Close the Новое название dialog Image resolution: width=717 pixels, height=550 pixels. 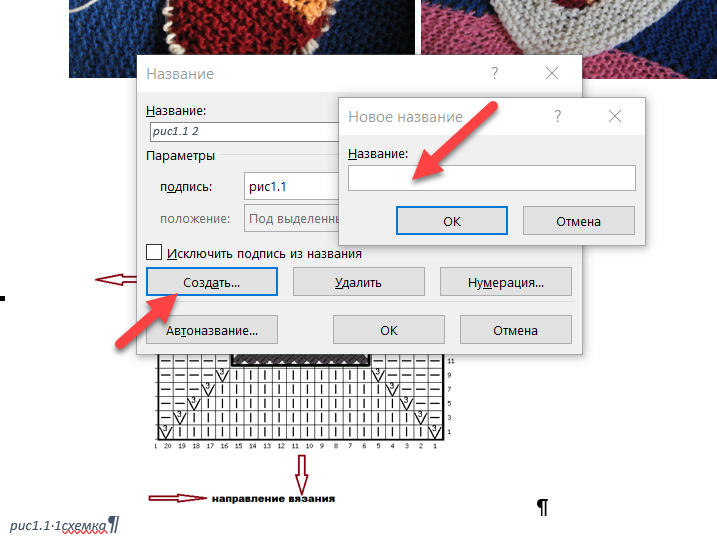pos(615,117)
